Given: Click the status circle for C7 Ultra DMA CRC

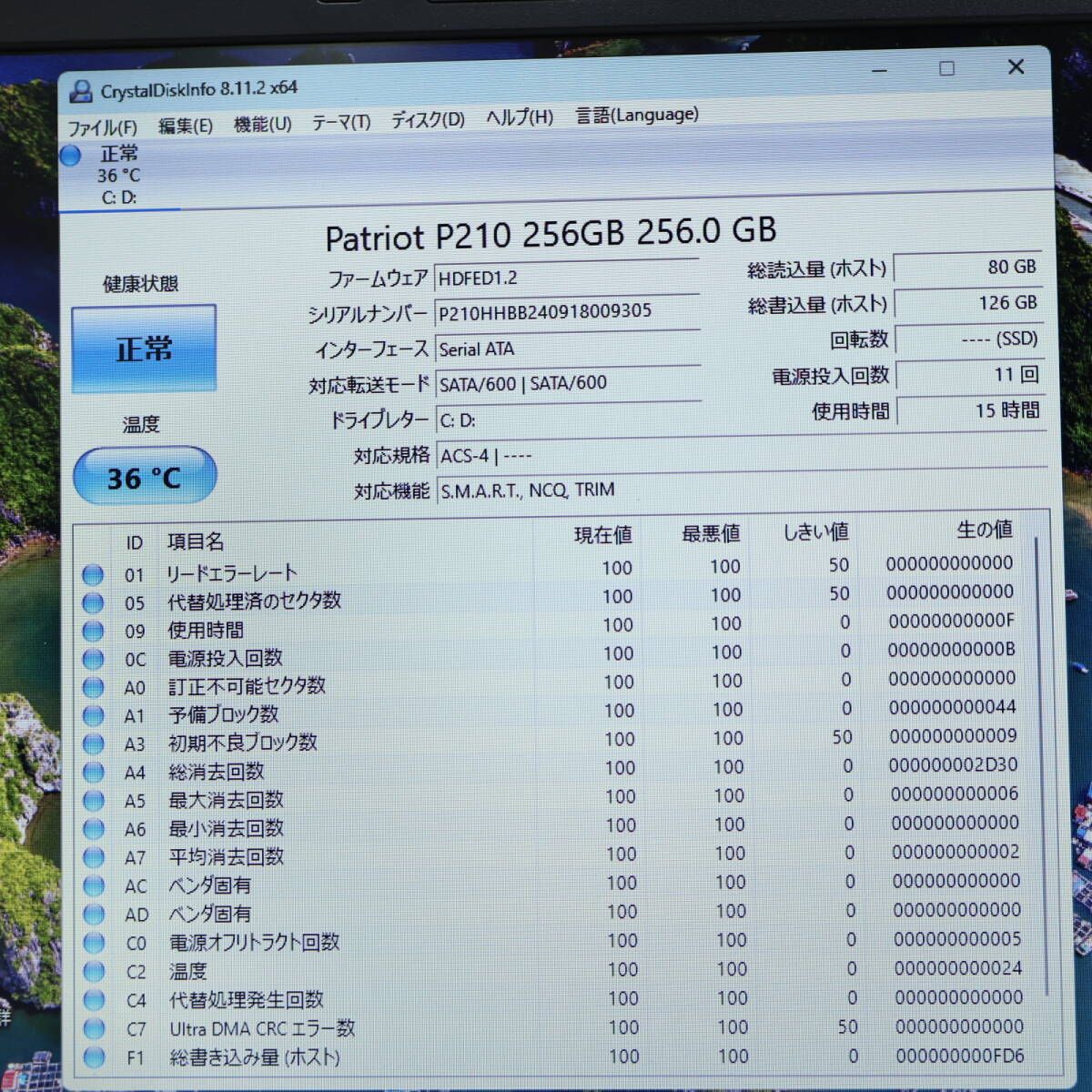Looking at the screenshot, I should [94, 1028].
